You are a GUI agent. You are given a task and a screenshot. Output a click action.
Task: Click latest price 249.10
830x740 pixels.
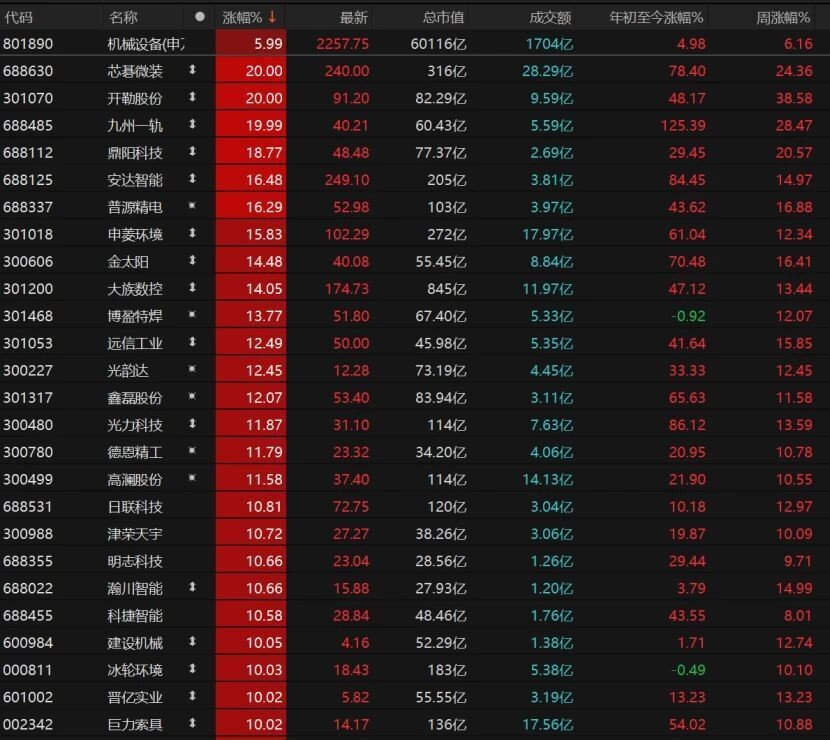pos(347,180)
